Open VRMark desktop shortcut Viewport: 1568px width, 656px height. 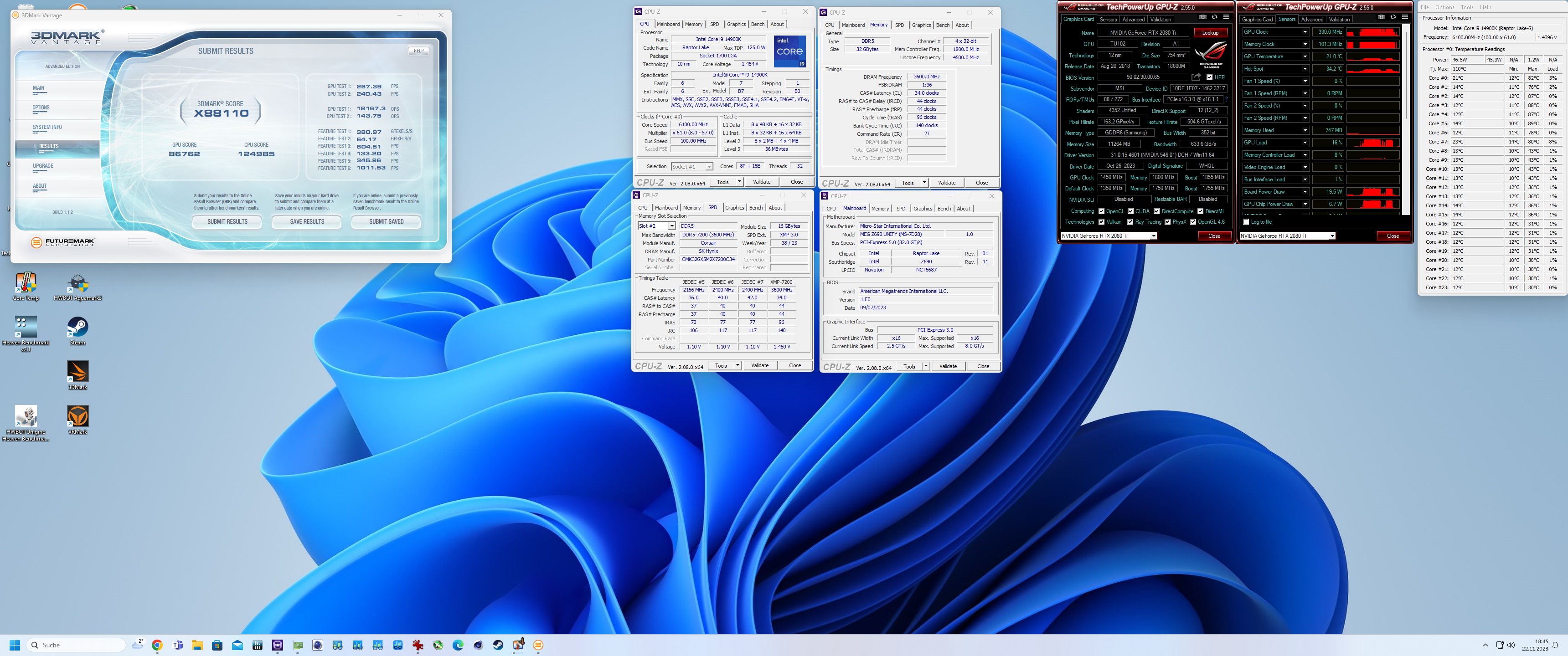77,420
